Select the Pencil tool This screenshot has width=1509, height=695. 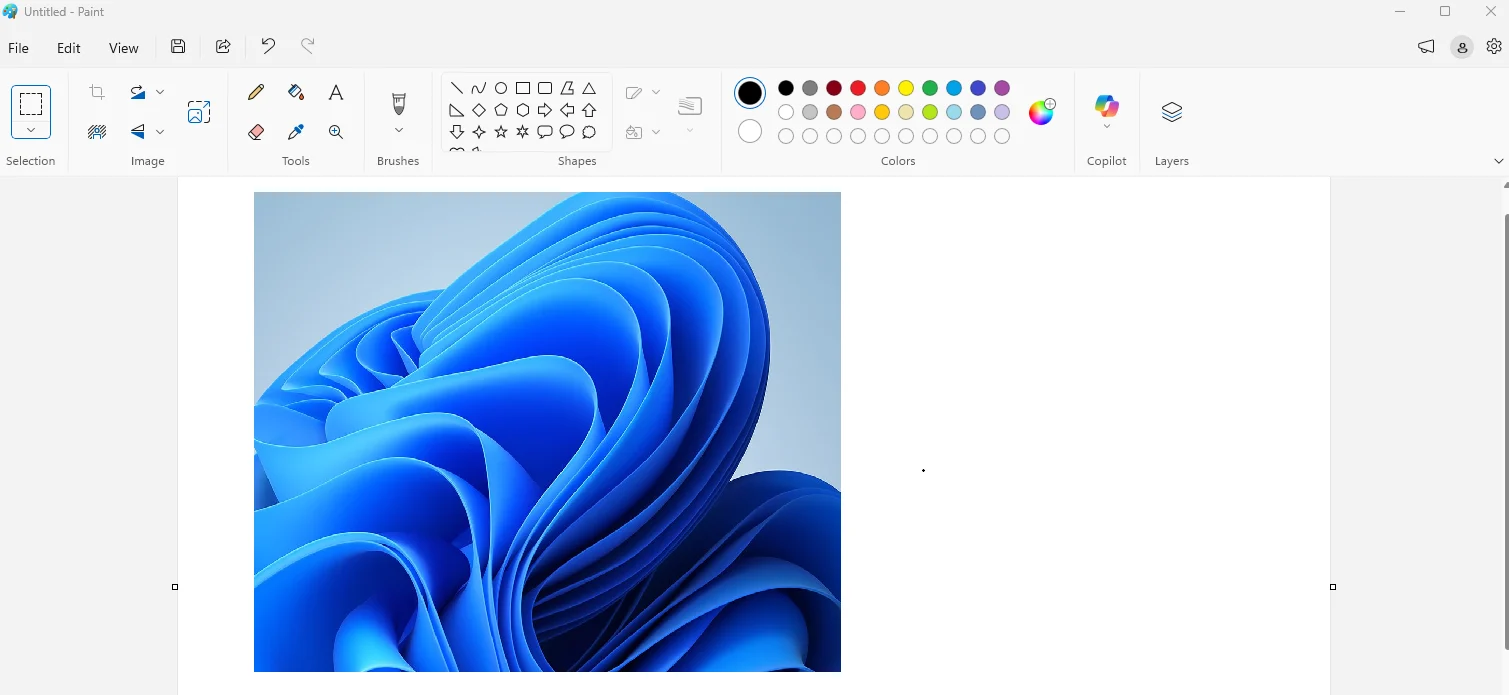(256, 92)
